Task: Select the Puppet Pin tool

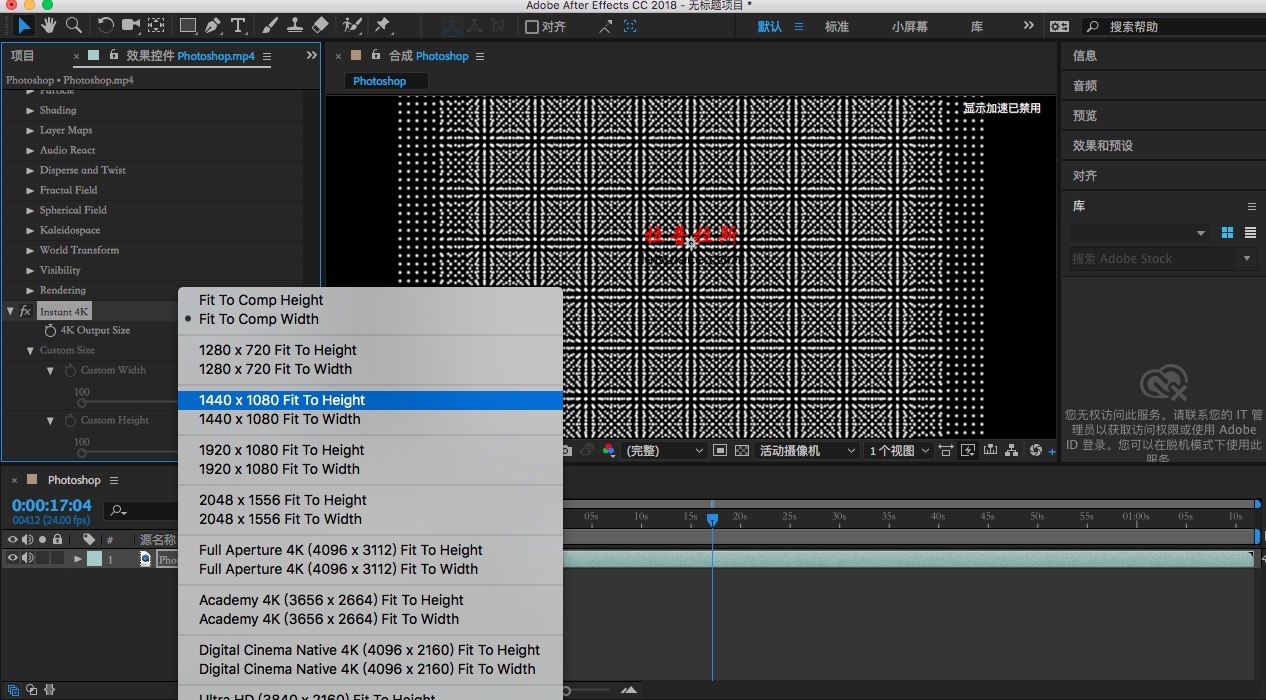Action: pyautogui.click(x=382, y=25)
